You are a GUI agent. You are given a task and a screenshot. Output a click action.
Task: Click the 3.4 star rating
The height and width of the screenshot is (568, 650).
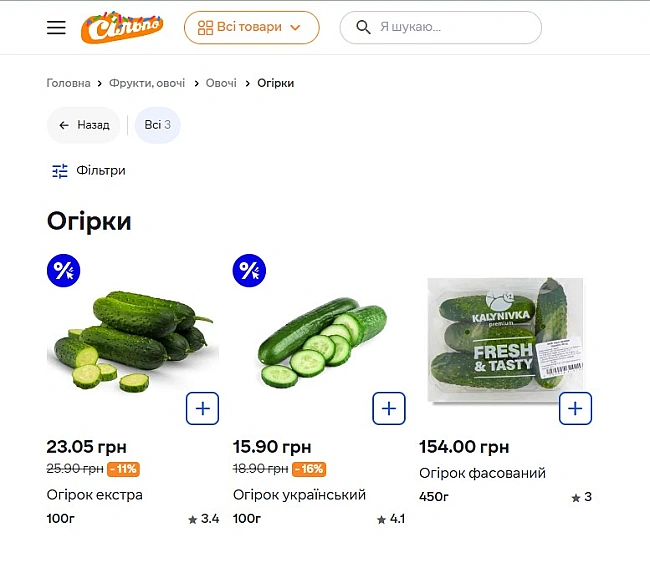click(x=203, y=519)
